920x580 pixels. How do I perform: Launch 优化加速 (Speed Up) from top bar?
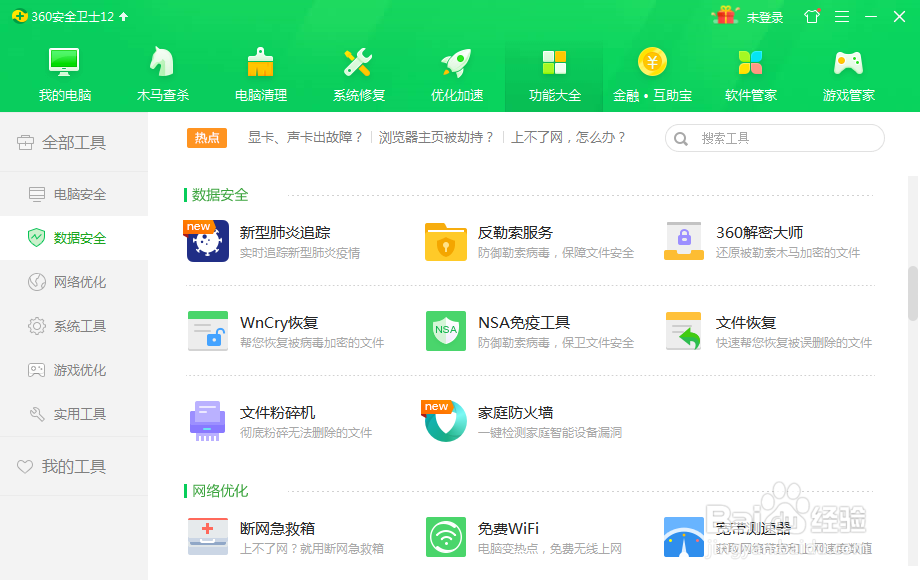[456, 70]
